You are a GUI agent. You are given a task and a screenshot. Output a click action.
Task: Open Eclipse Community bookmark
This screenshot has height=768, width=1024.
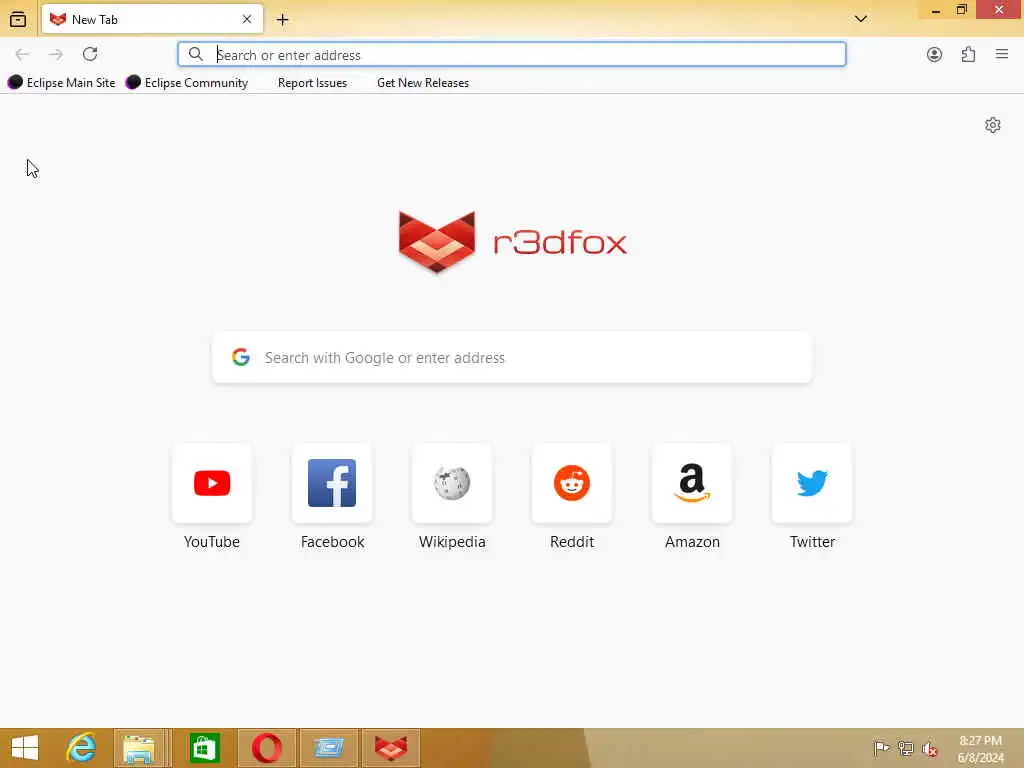[x=187, y=82]
